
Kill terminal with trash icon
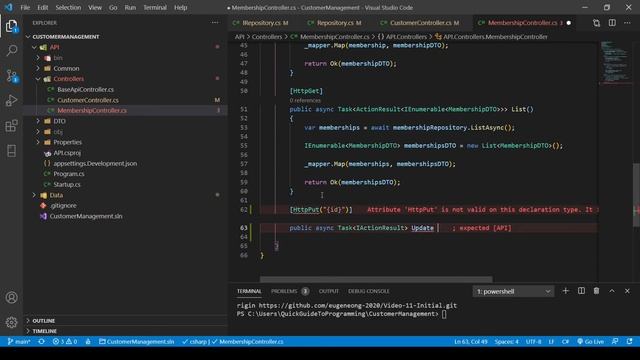click(596, 291)
